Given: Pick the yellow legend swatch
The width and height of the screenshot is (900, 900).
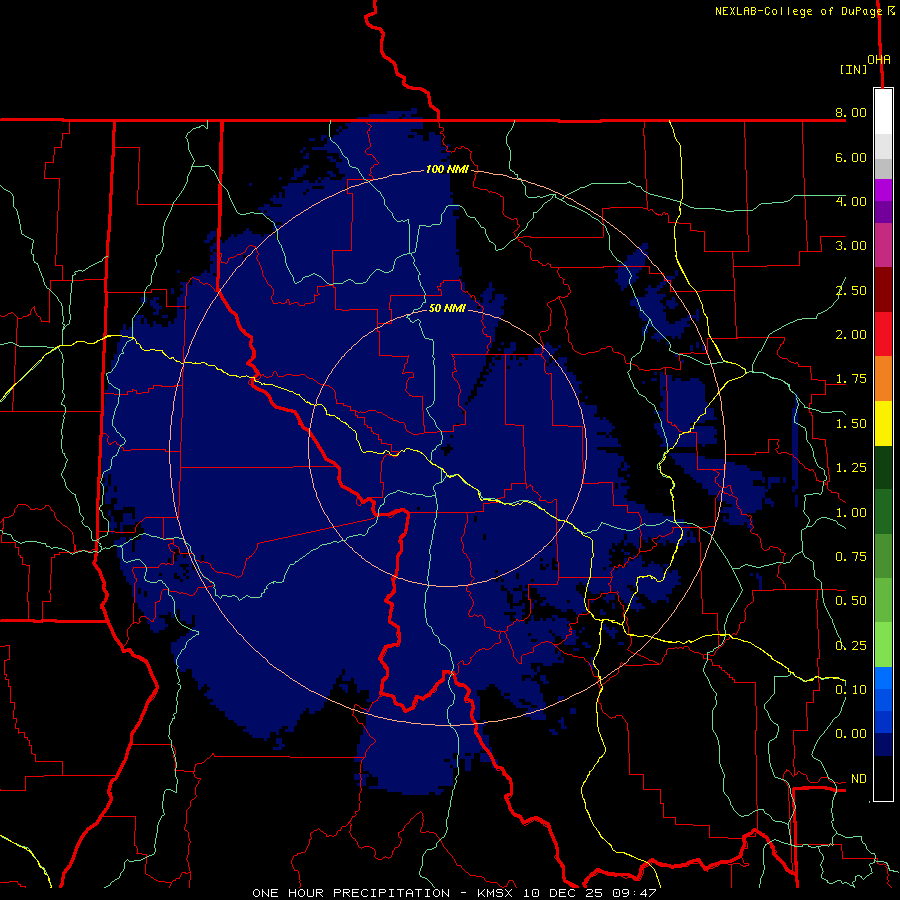Looking at the screenshot, I should point(883,423).
